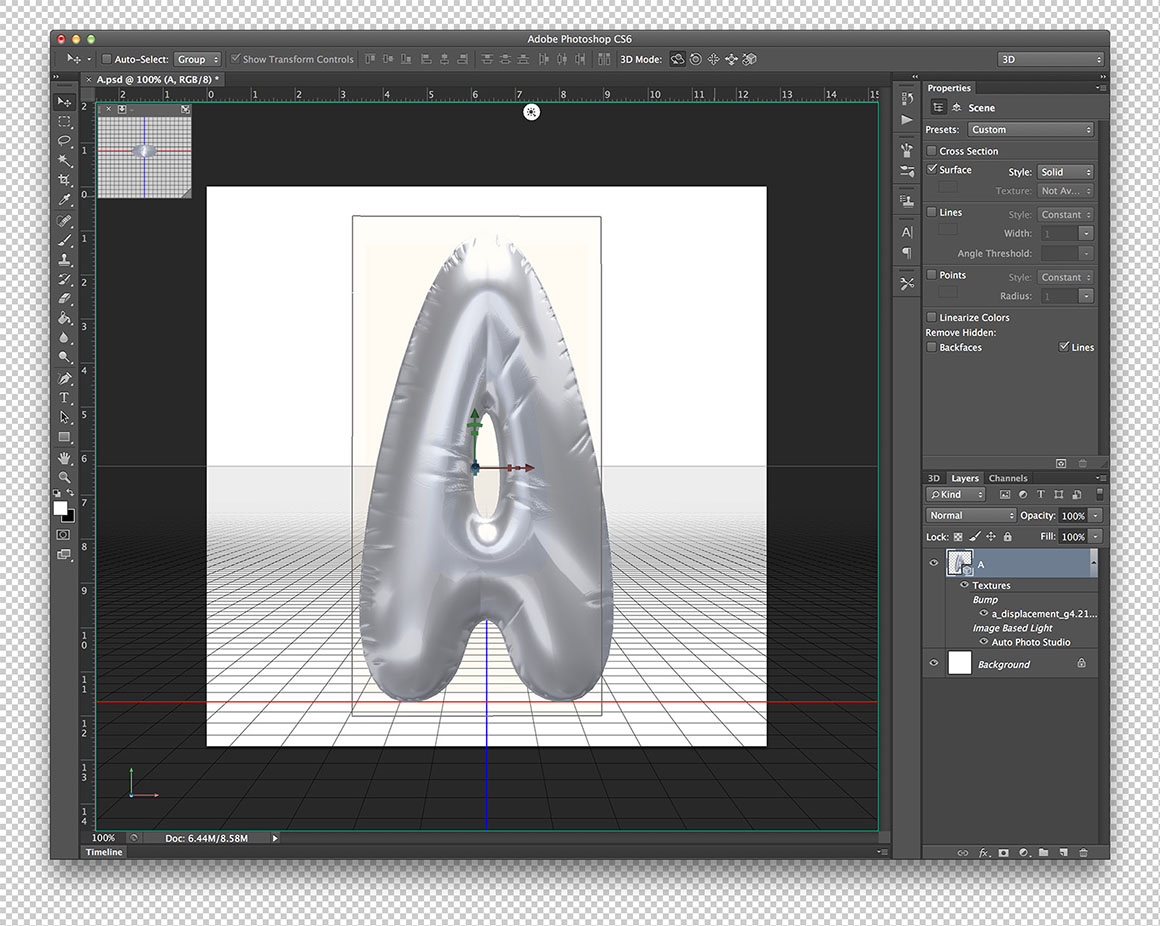Hide the Background layer with eye icon

point(934,663)
